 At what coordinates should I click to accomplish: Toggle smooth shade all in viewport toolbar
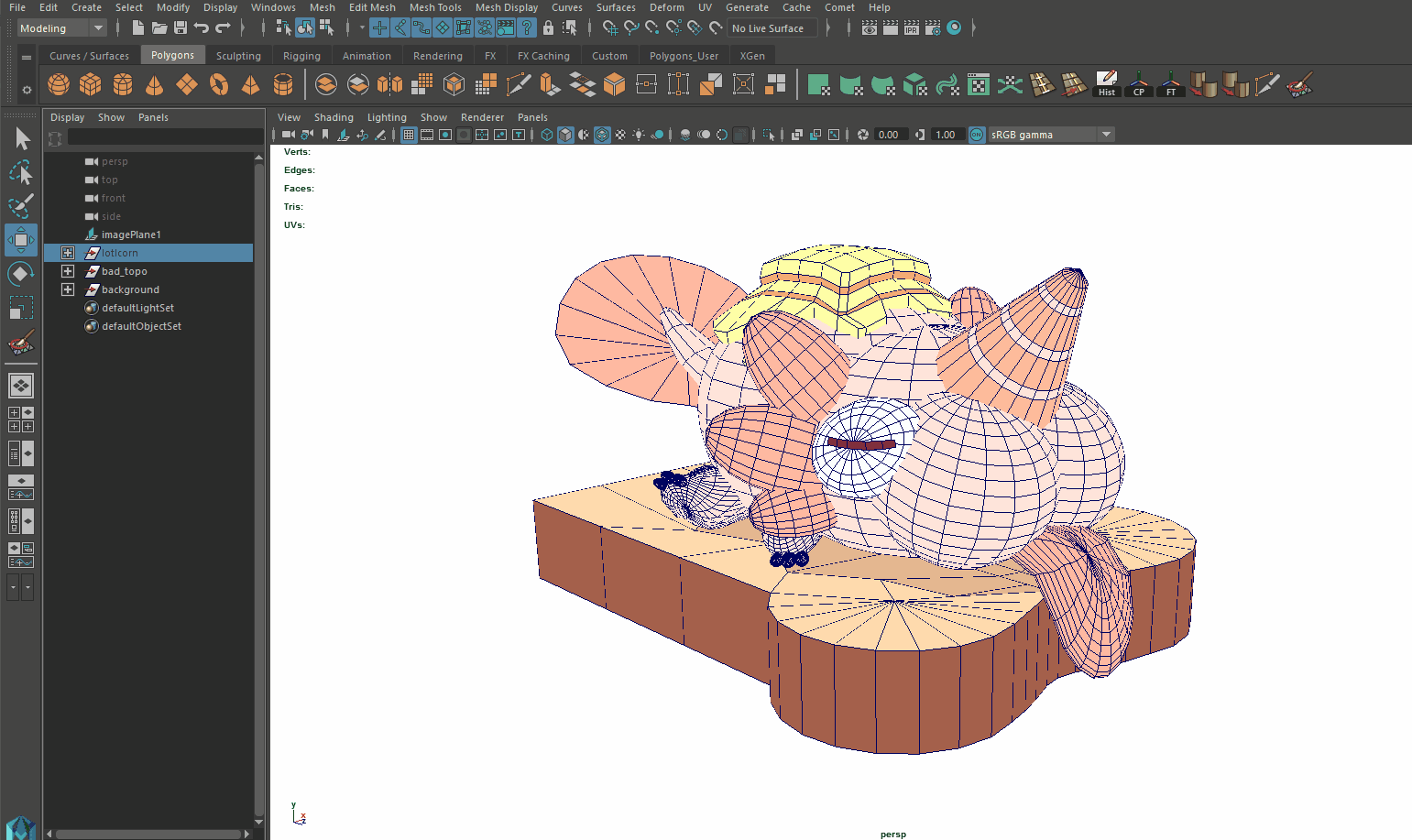565,135
